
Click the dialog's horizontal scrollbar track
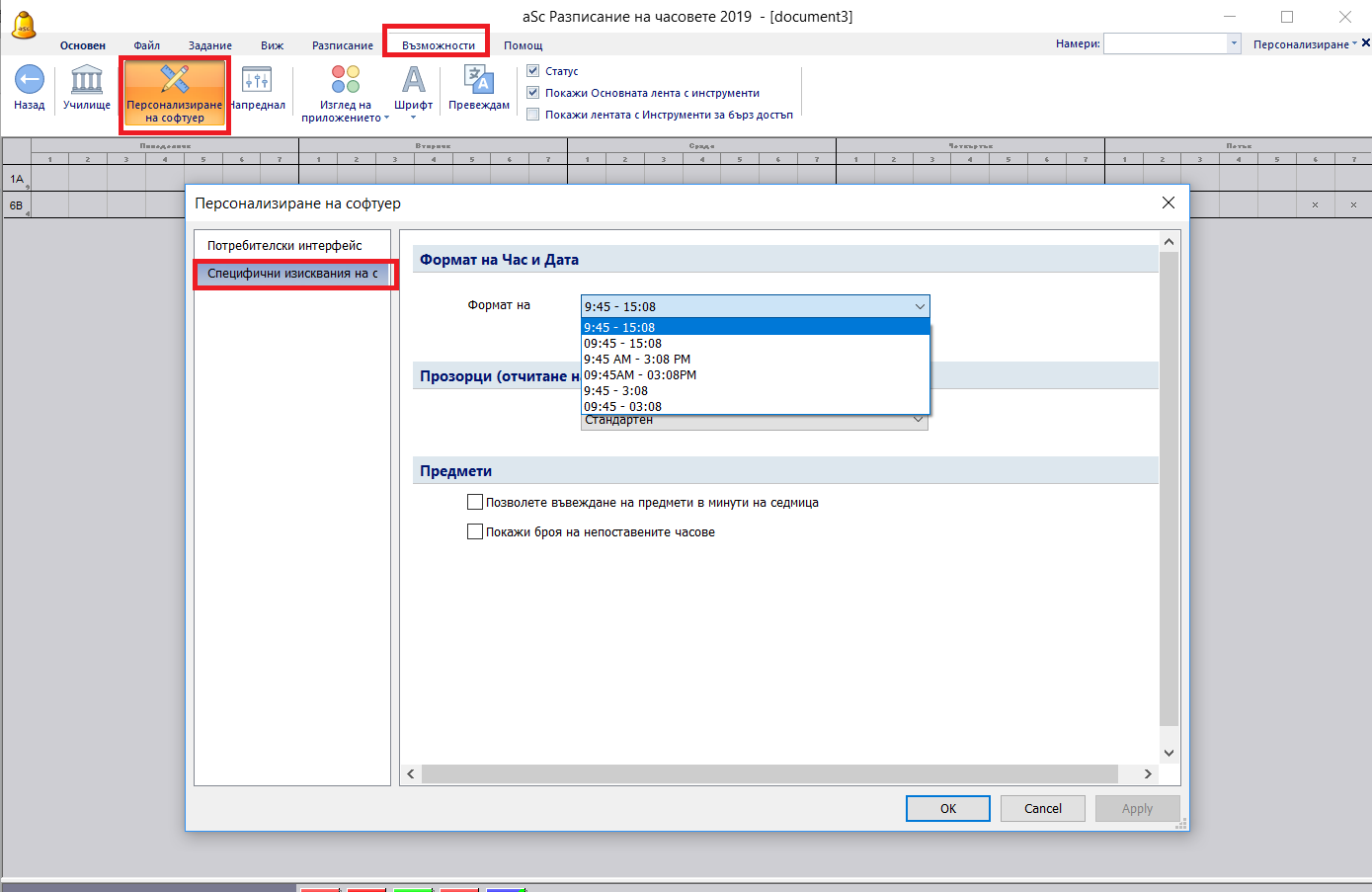[x=770, y=773]
